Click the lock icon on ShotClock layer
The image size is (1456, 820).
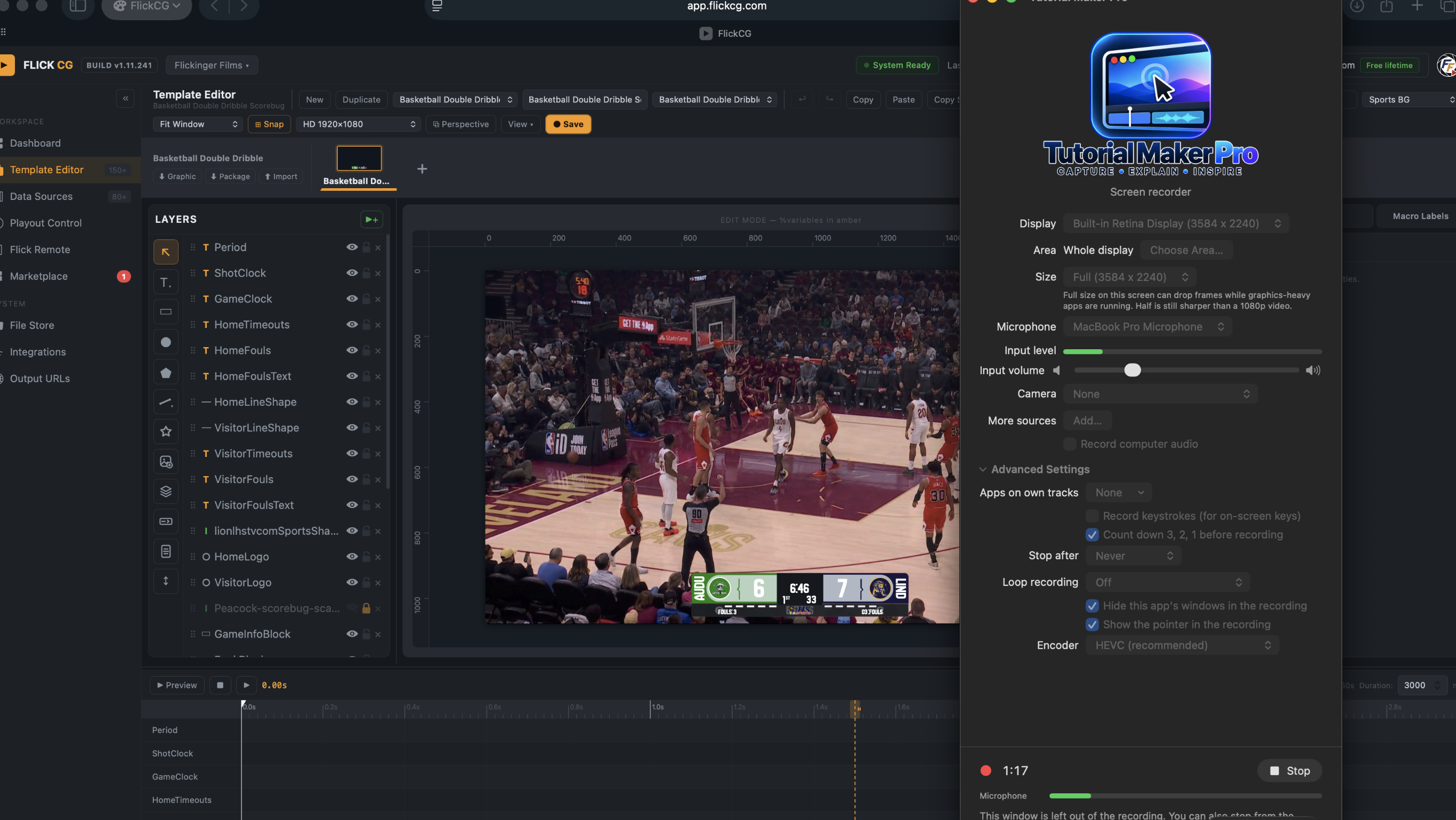pyautogui.click(x=366, y=273)
